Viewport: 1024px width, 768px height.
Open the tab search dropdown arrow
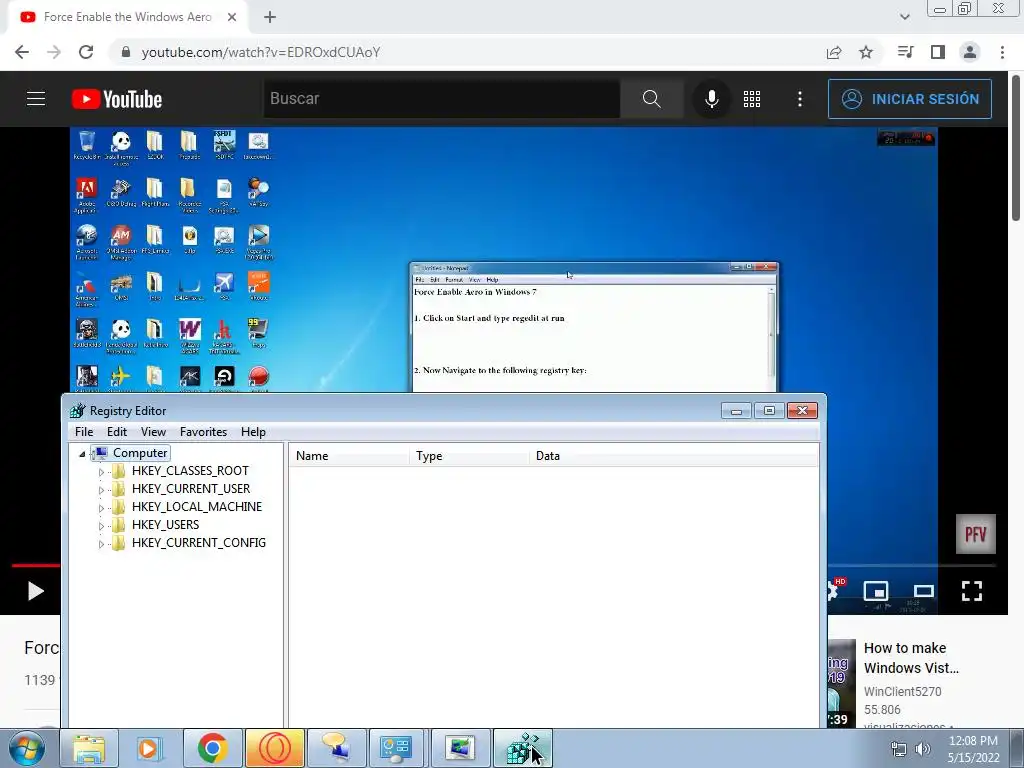904,17
